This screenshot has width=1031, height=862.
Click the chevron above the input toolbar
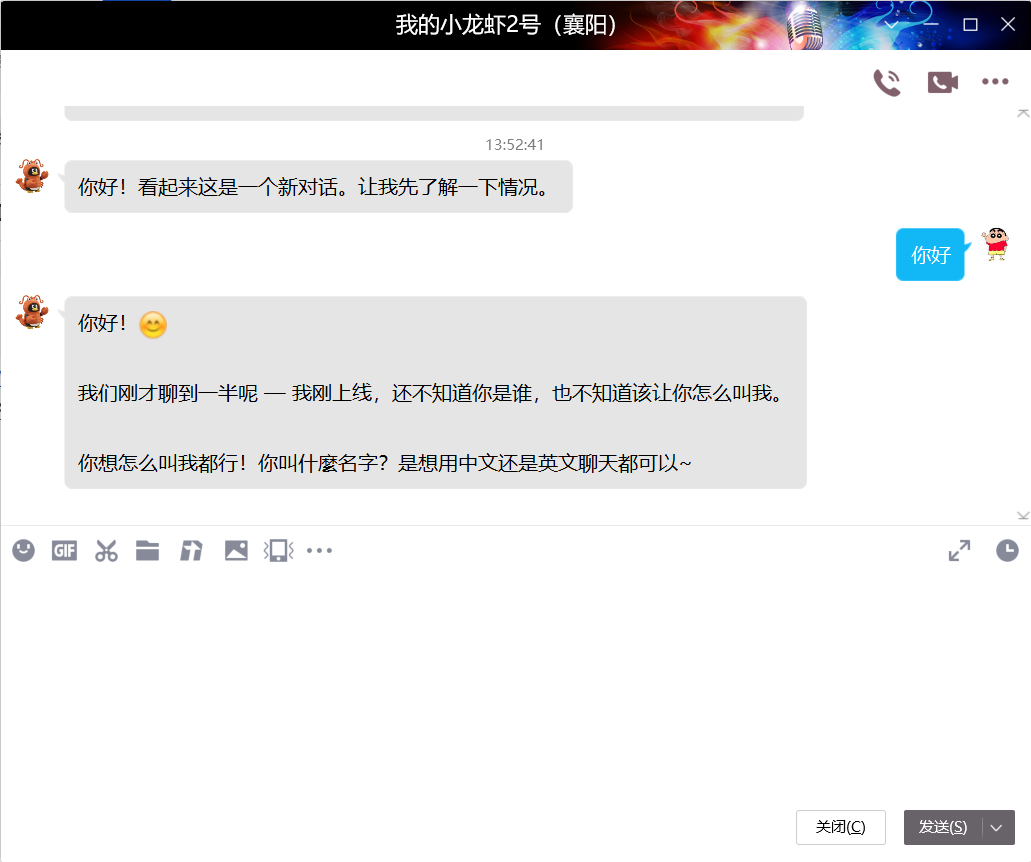click(x=1022, y=514)
